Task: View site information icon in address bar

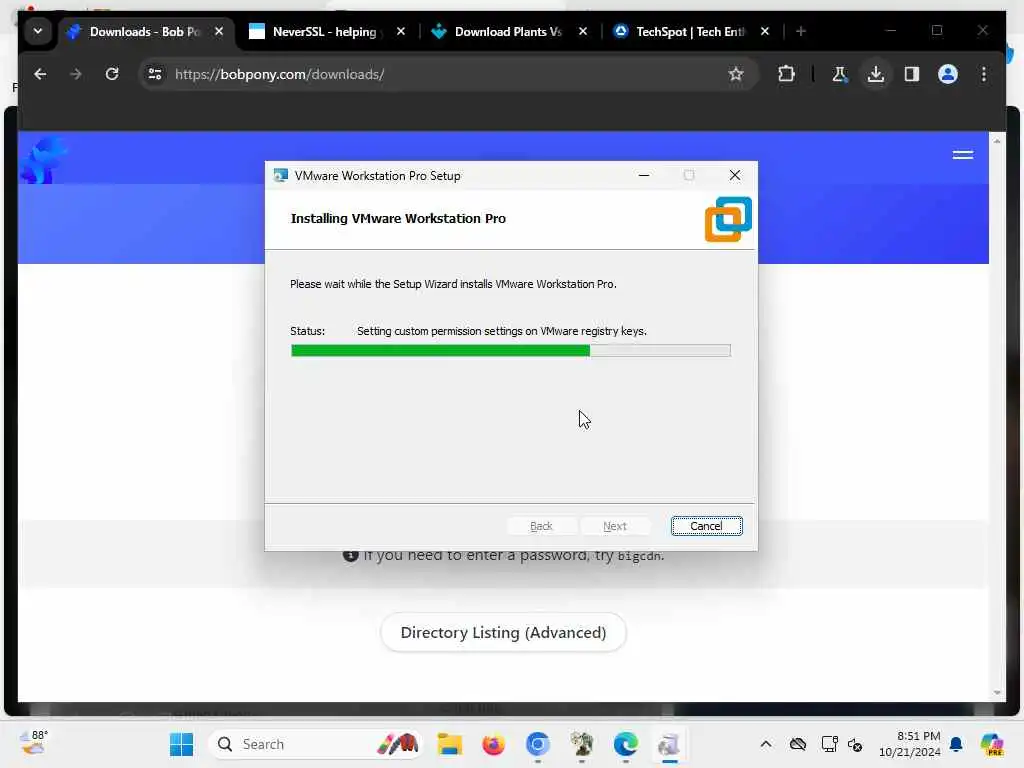Action: (155, 74)
